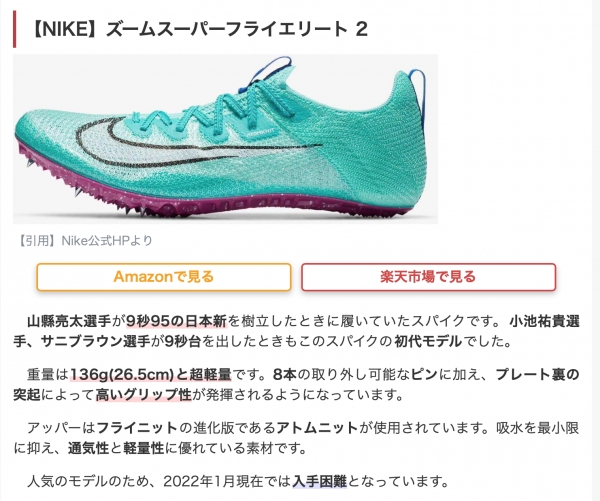Click the blue heel pull tab on the shoe
Screen dimensions: 600x501
click(419, 89)
